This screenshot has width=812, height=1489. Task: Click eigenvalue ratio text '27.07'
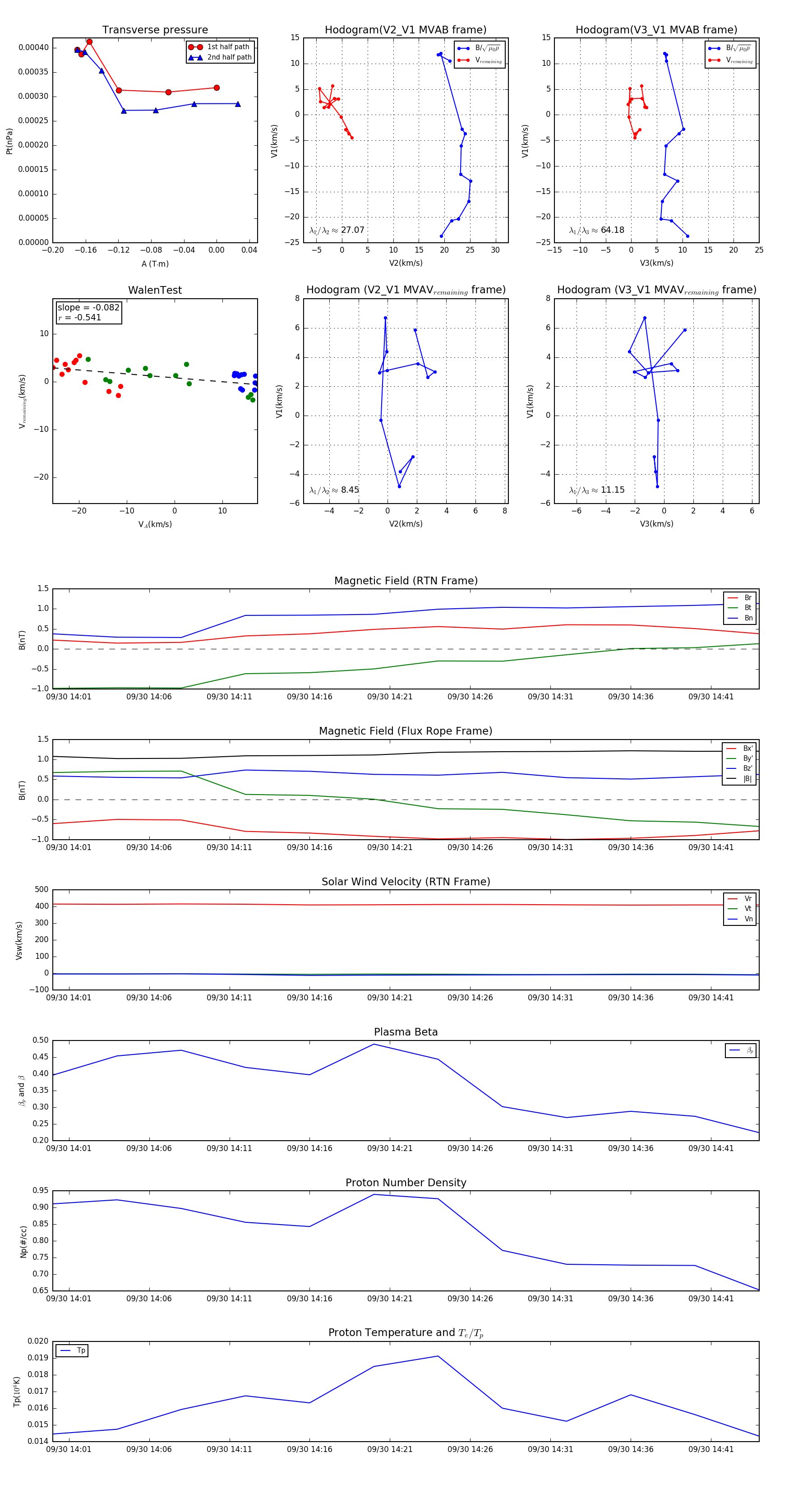(352, 230)
